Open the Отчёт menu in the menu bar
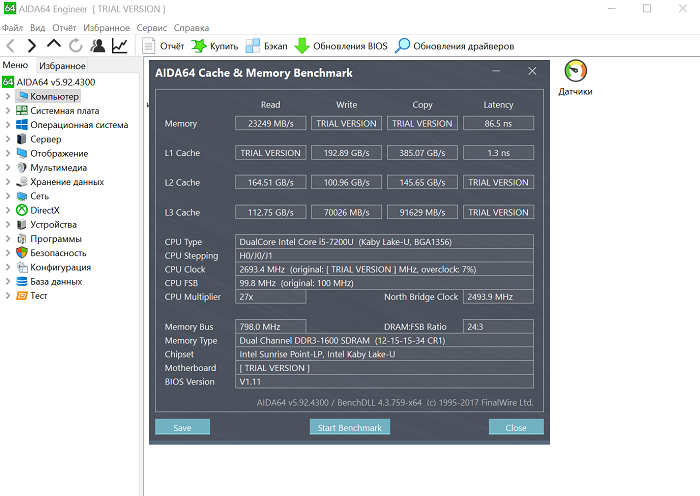 coord(64,28)
